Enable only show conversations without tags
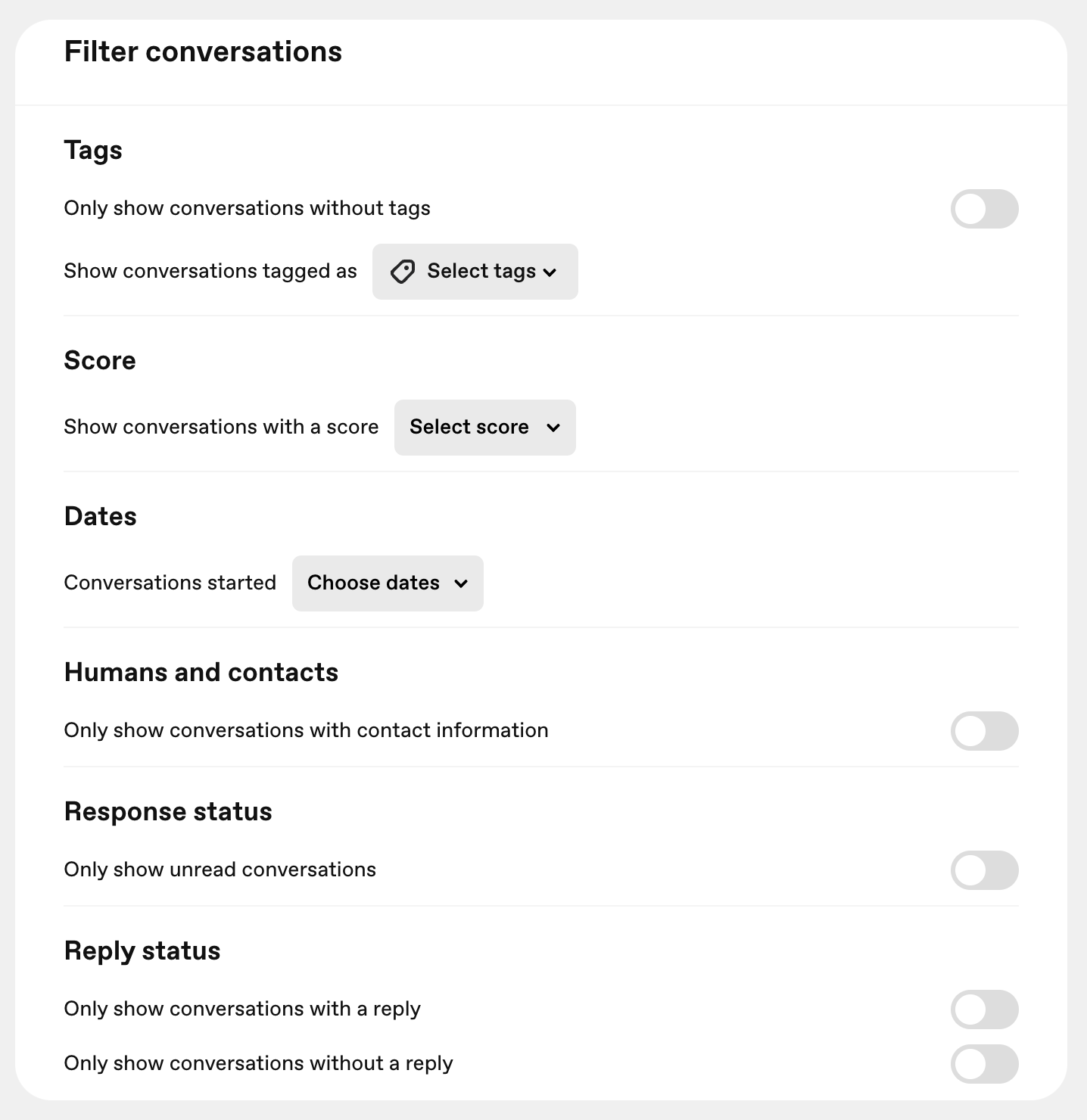1087x1120 pixels. click(x=984, y=209)
